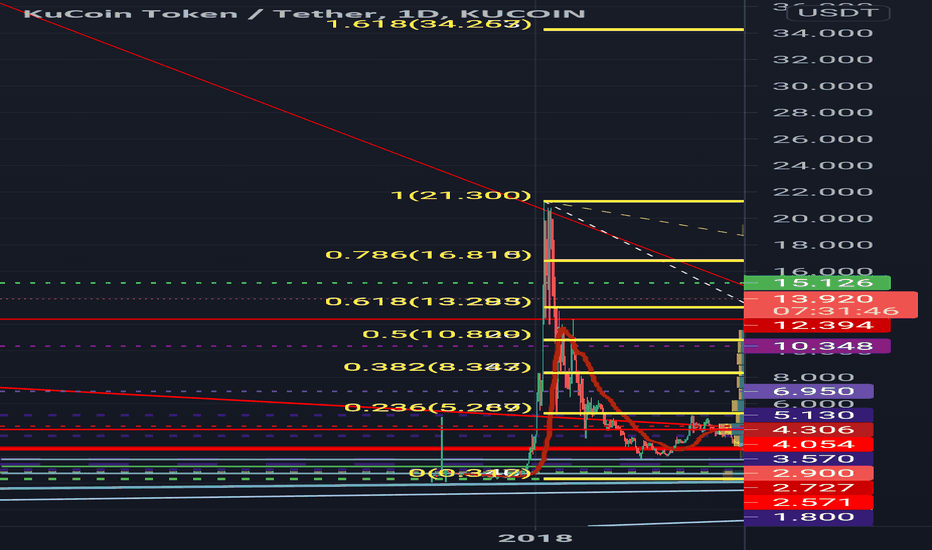Click the dark blue 5.130 price label
932x550 pixels.
click(809, 415)
